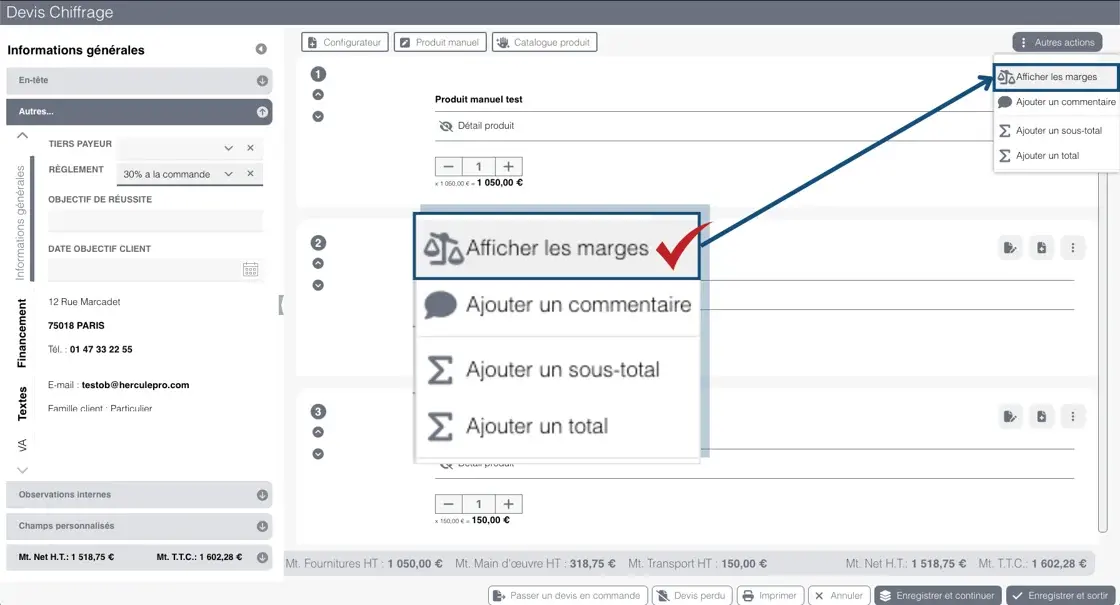Switch to the Textes vertical tab
This screenshot has height=605, width=1120.
point(22,404)
